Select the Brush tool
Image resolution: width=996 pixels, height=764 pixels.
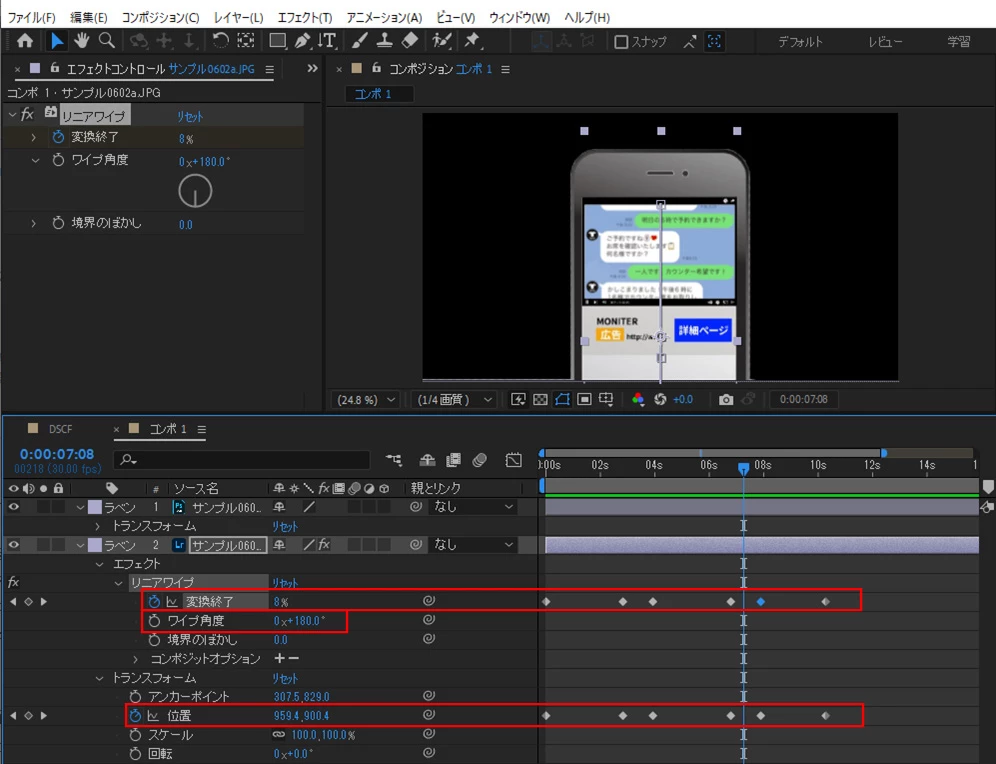coord(360,41)
